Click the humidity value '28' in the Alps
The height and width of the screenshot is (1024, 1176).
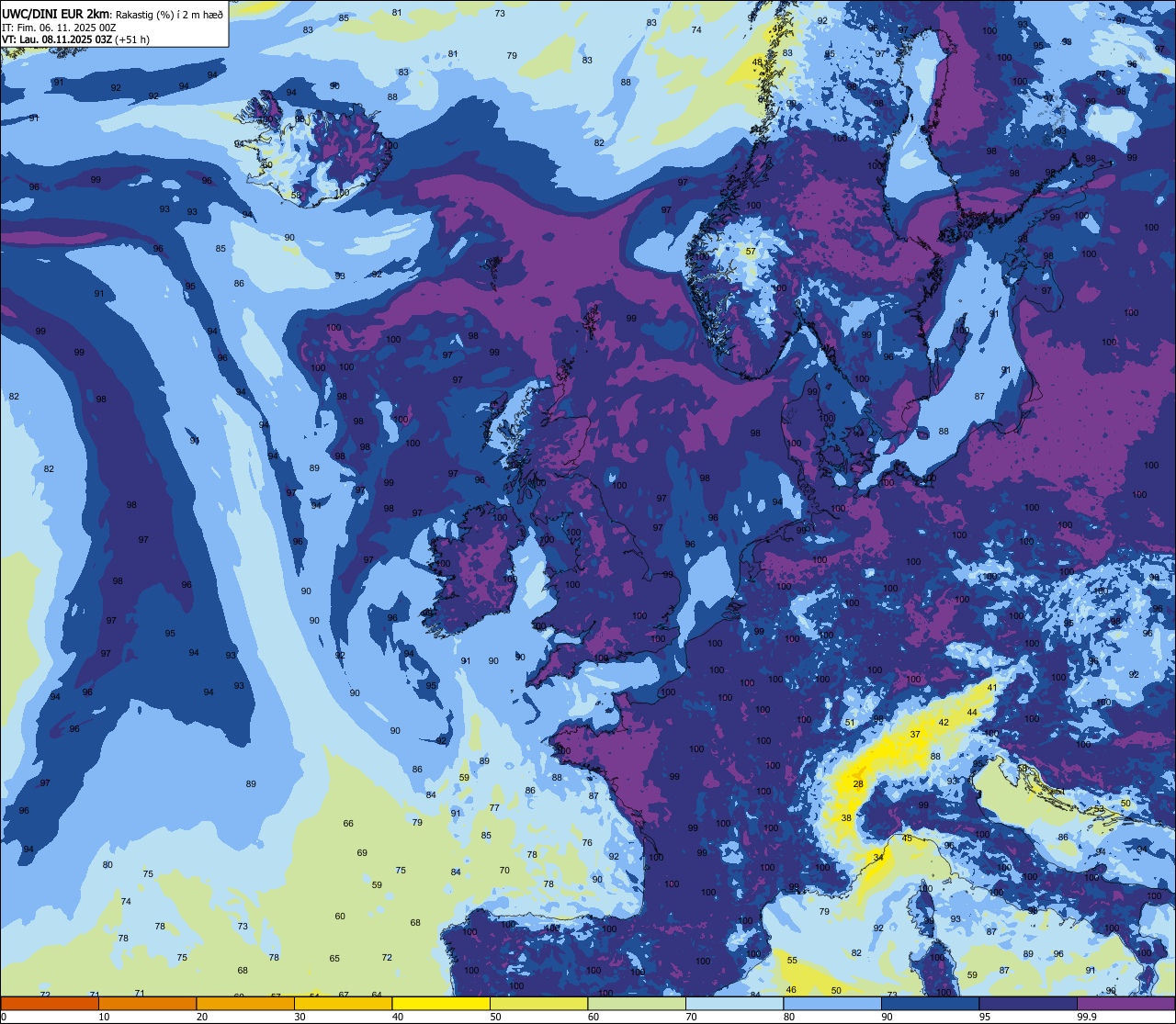tap(858, 783)
